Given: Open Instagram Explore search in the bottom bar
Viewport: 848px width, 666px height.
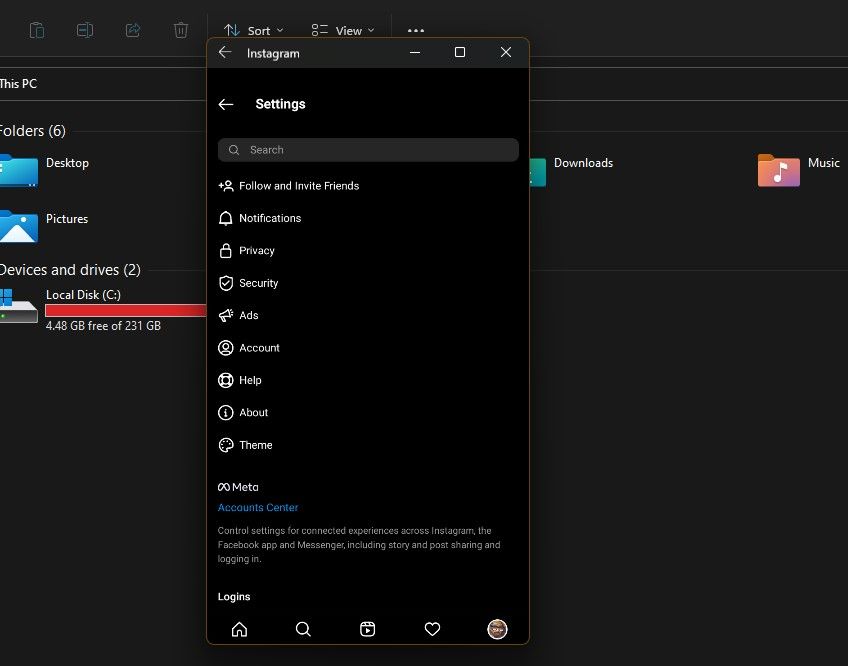Looking at the screenshot, I should point(303,629).
